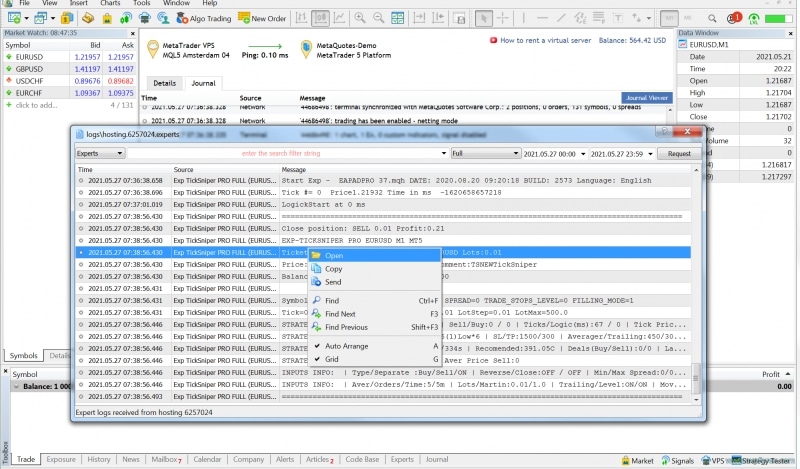The height and width of the screenshot is (469, 800).
Task: Click the search magnifier icon in toolbar
Action: 712,18
